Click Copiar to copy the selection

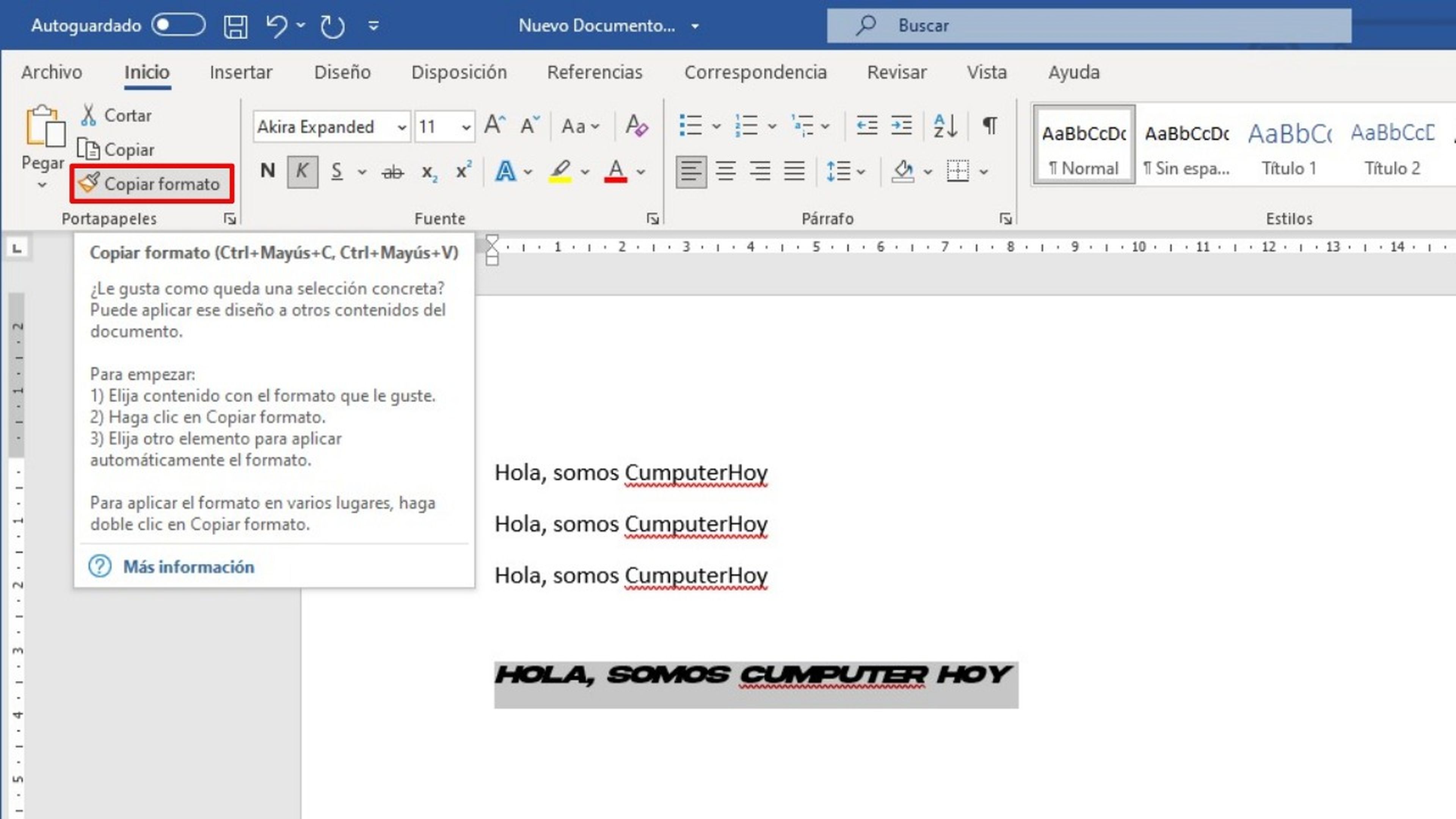click(x=116, y=150)
